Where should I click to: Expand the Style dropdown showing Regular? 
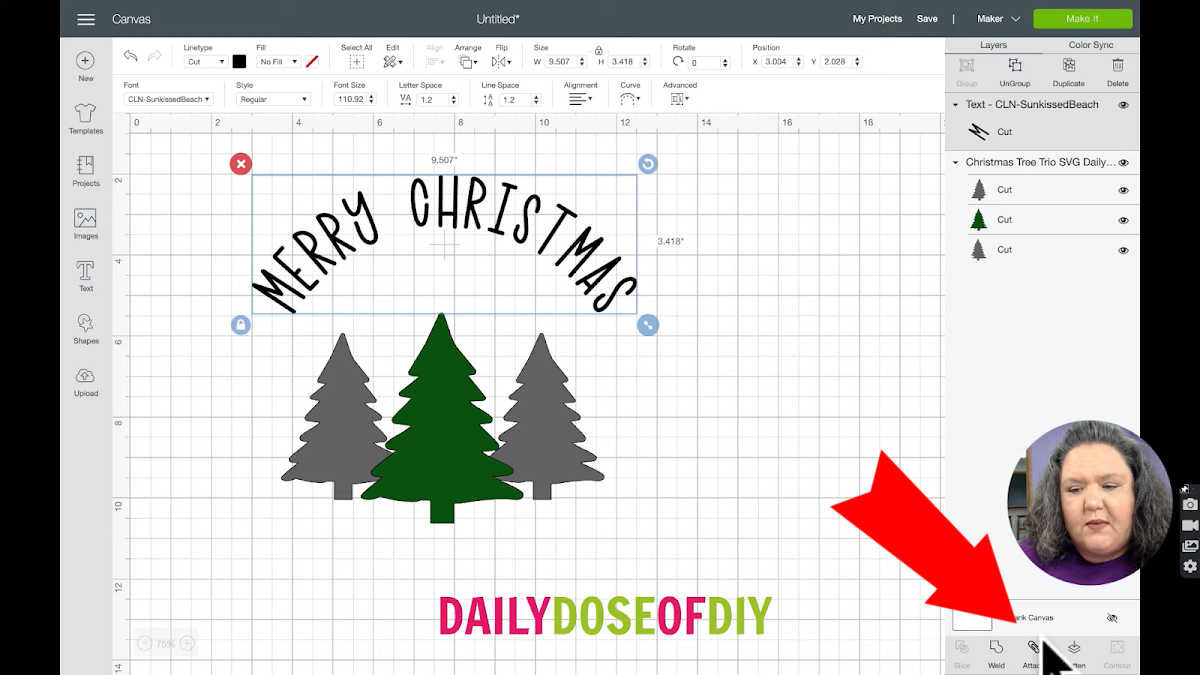point(273,100)
